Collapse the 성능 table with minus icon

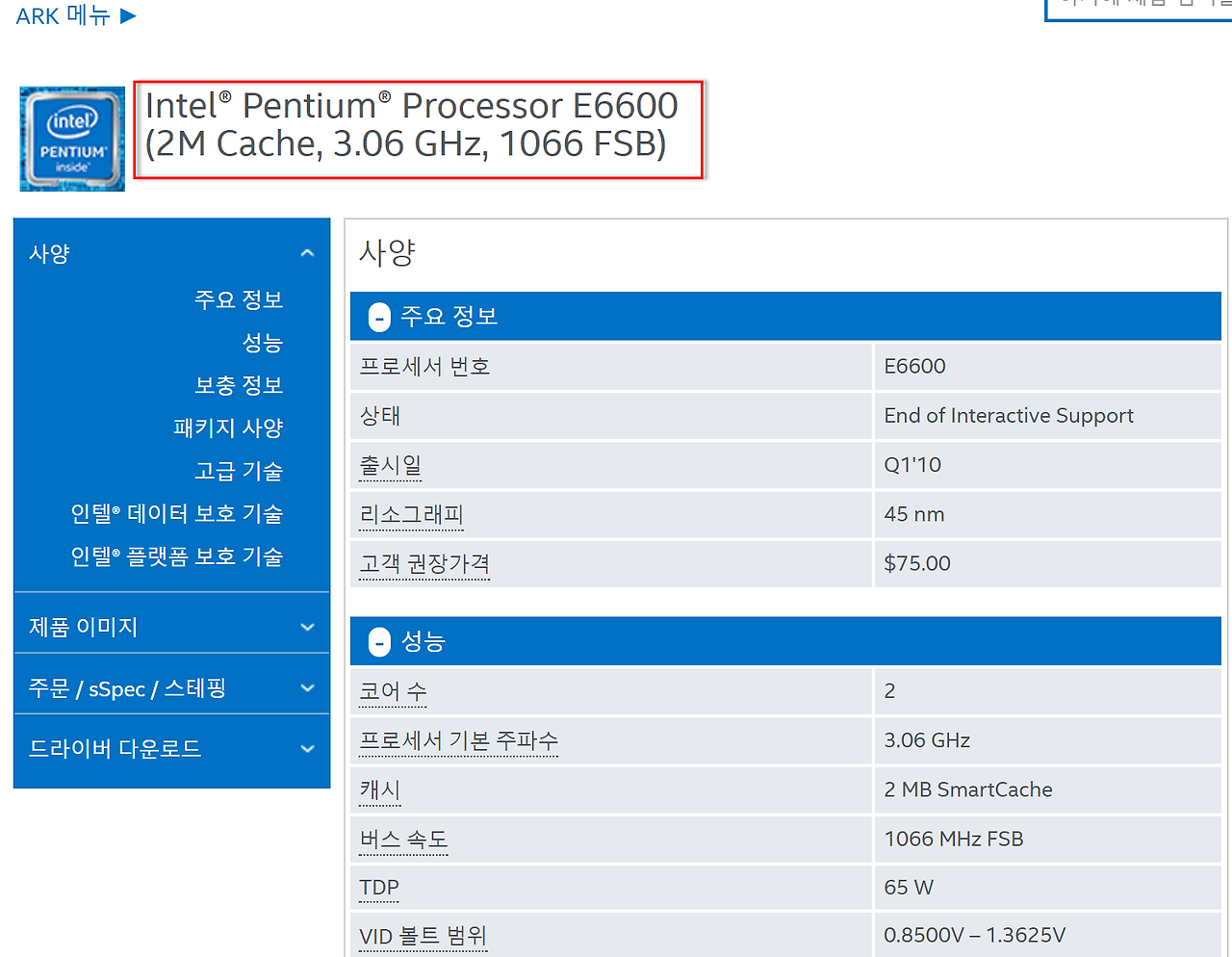point(380,642)
